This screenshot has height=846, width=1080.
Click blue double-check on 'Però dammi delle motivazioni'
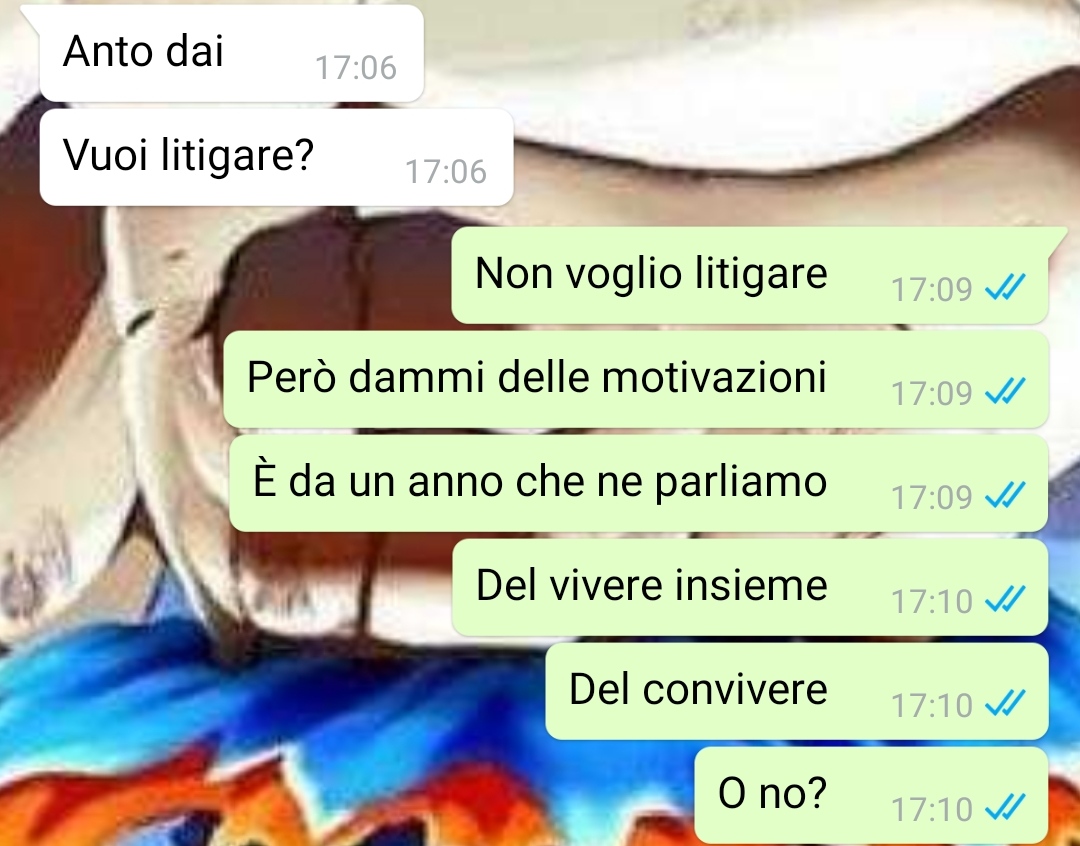pyautogui.click(x=1005, y=391)
